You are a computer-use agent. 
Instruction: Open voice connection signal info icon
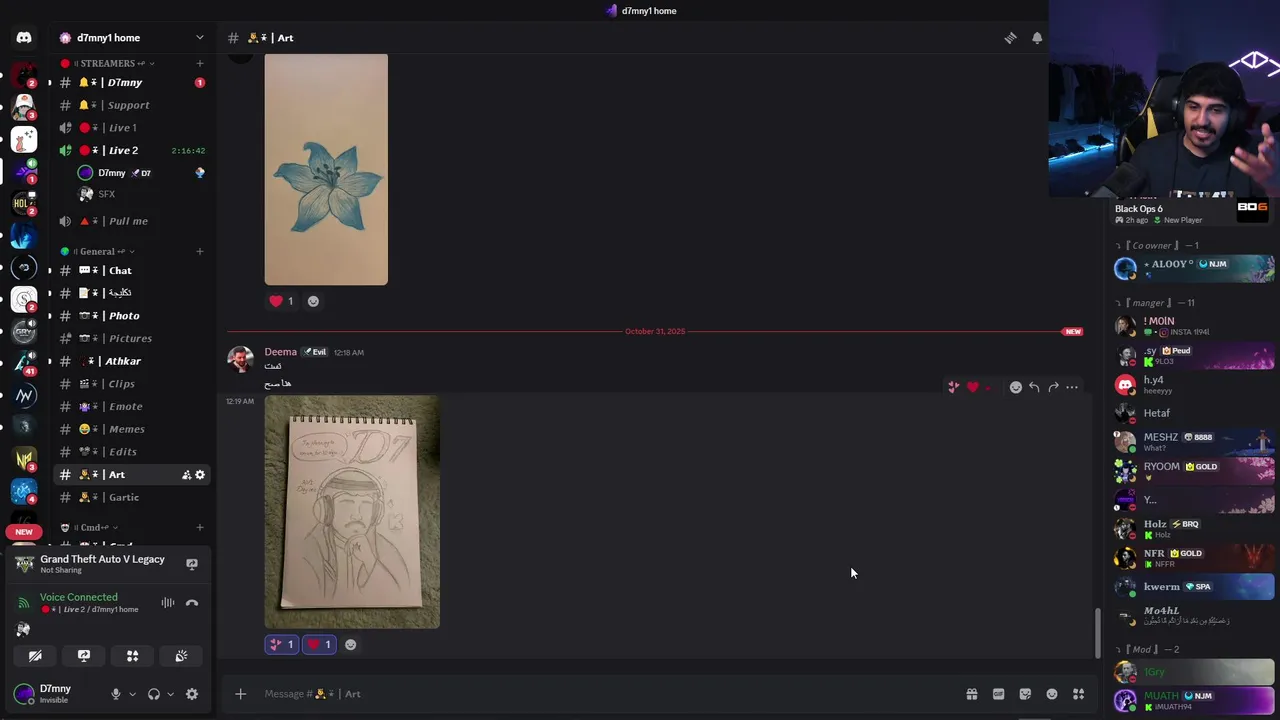pos(24,603)
